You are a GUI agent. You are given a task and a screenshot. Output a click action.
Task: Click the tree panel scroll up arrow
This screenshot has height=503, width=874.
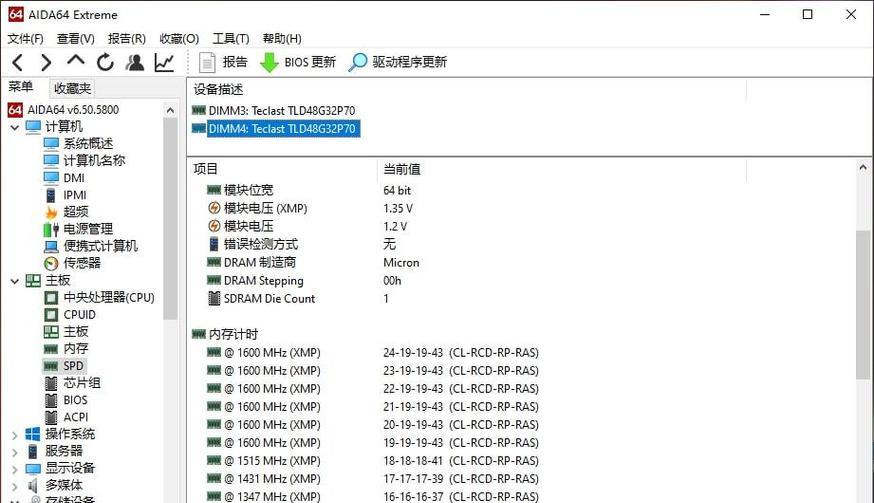point(171,110)
